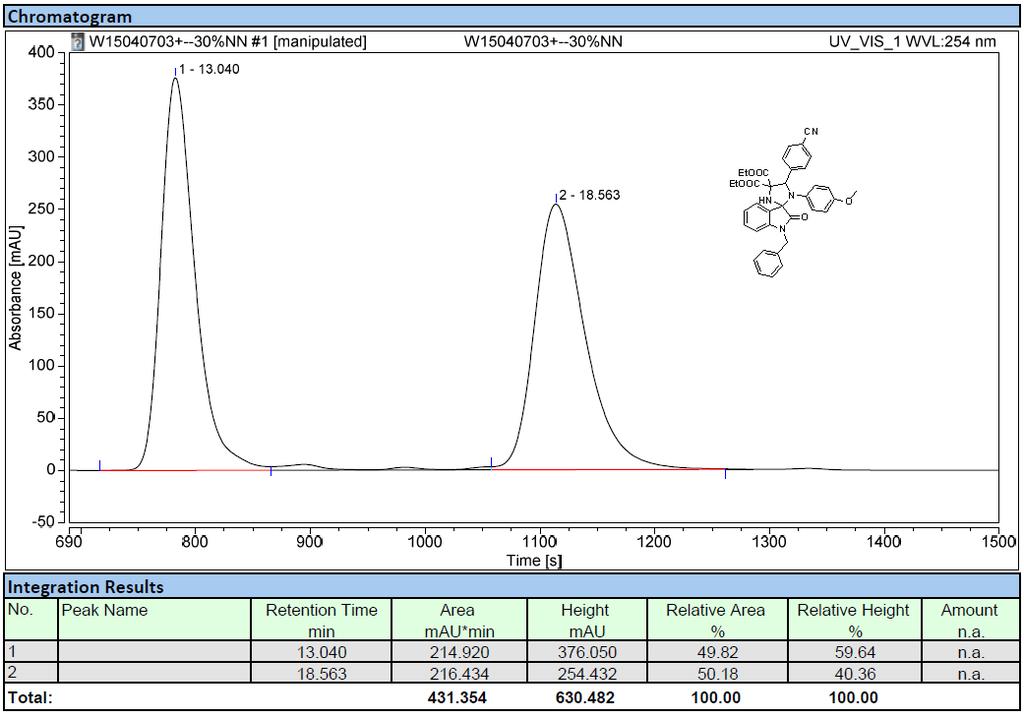Click area cell '214.920'

coord(460,652)
